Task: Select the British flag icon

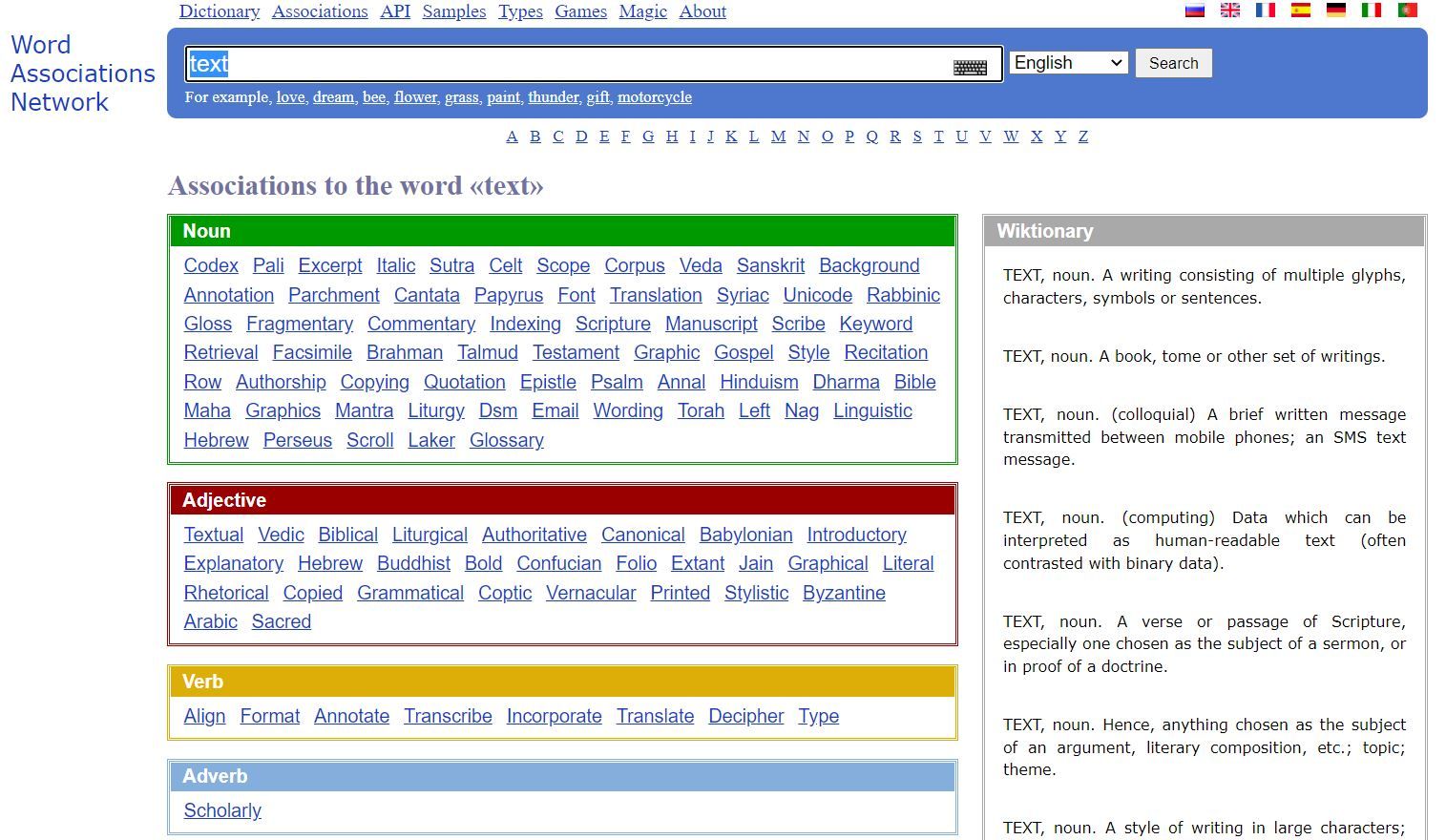Action: click(x=1230, y=10)
